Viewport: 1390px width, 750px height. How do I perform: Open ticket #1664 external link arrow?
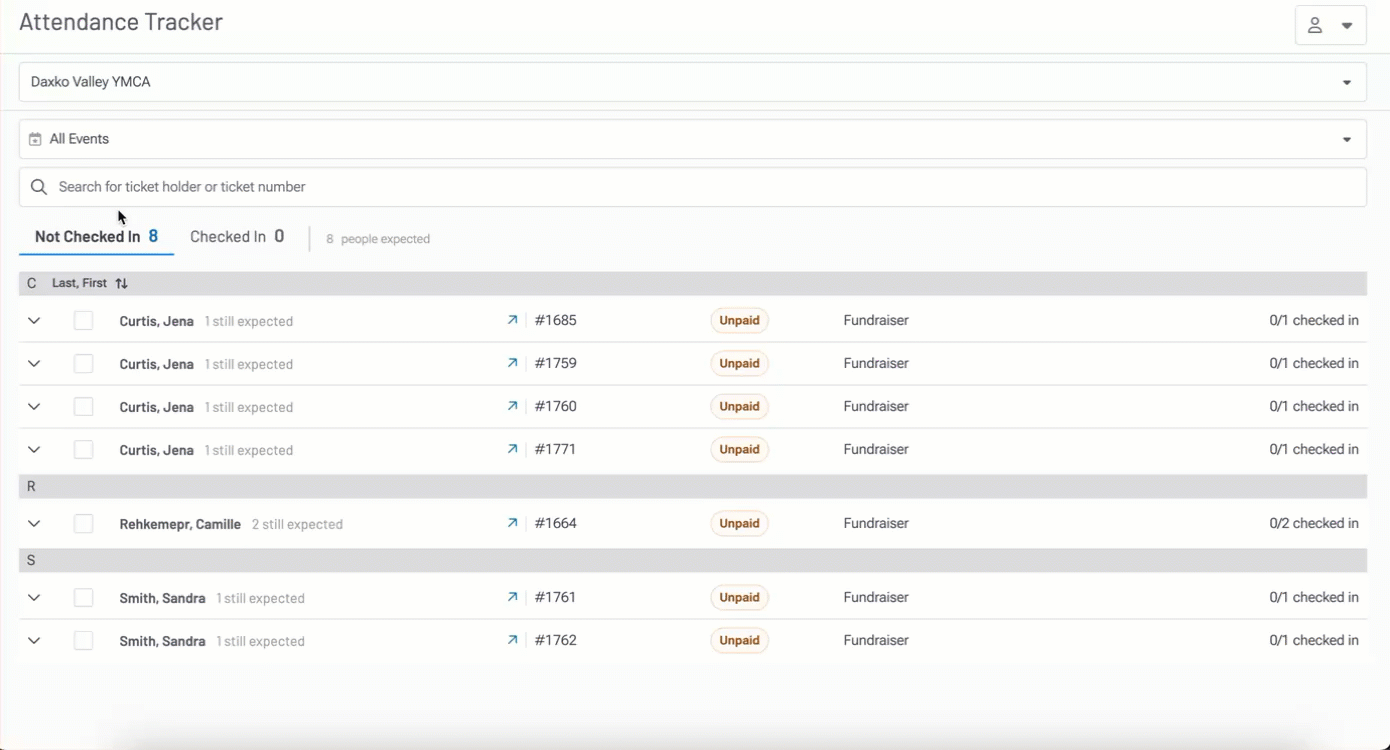512,523
